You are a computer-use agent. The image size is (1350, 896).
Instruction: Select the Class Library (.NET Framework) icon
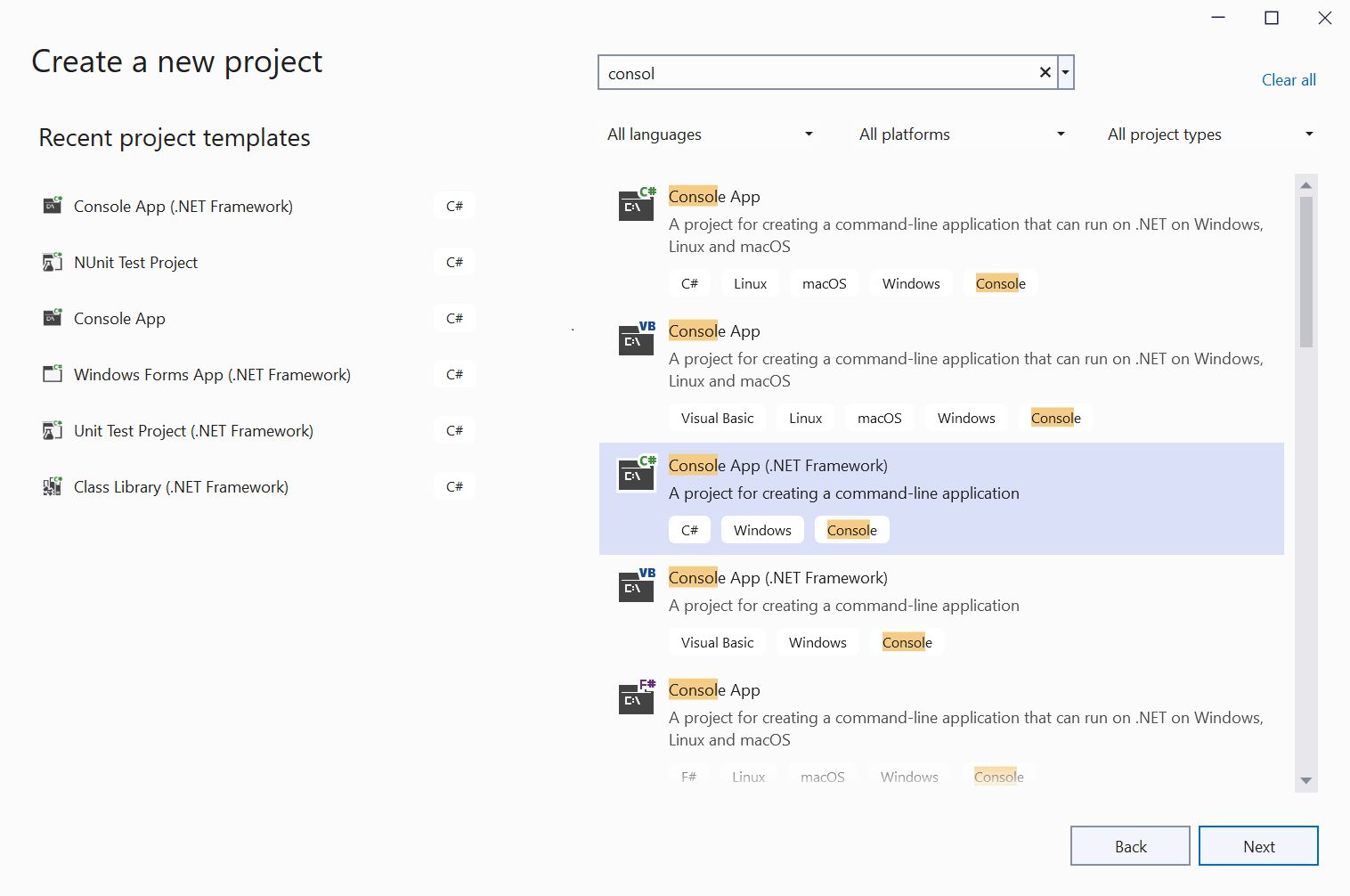[x=53, y=485]
